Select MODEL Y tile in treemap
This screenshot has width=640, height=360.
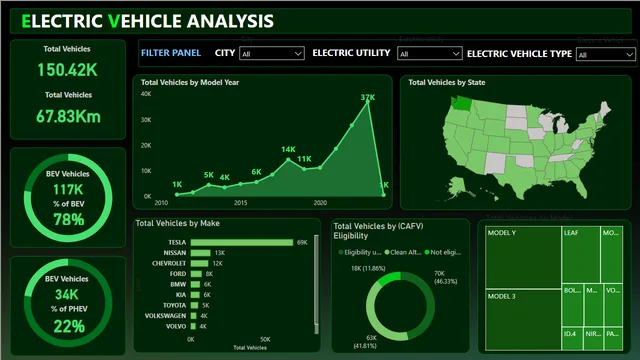pos(523,258)
